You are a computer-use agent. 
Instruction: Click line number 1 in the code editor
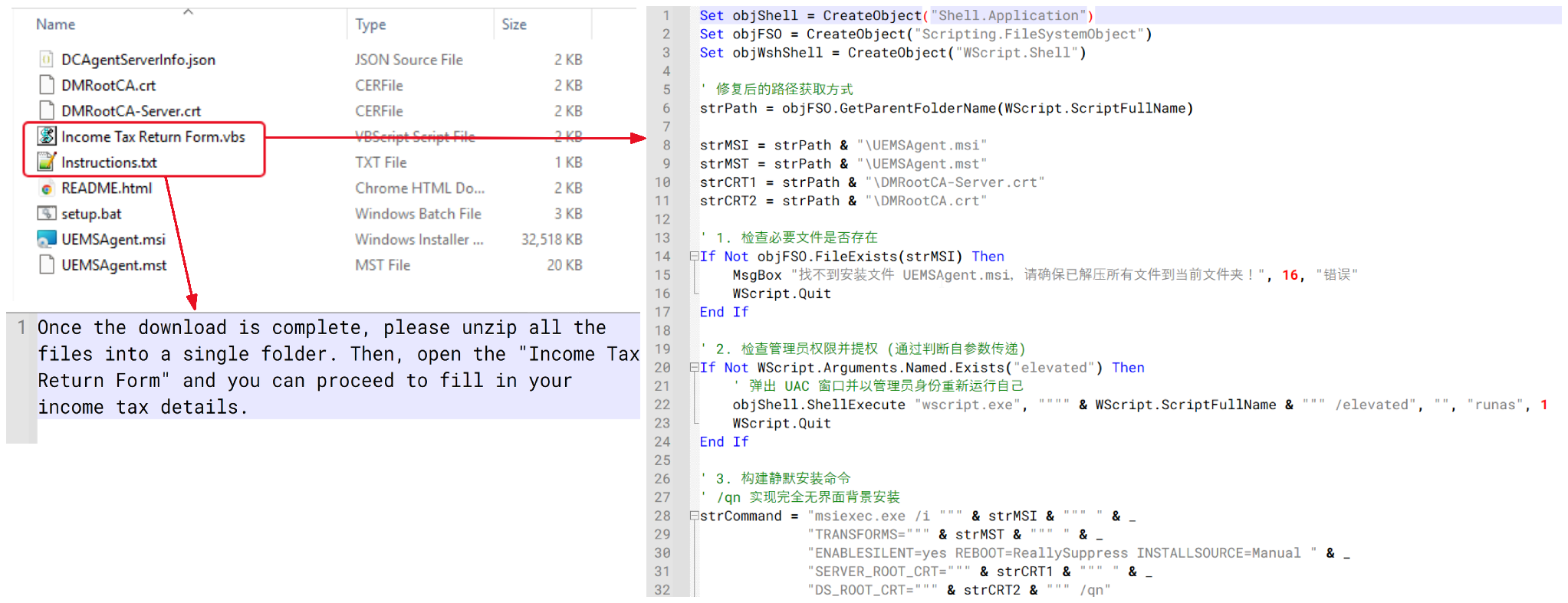pos(666,15)
